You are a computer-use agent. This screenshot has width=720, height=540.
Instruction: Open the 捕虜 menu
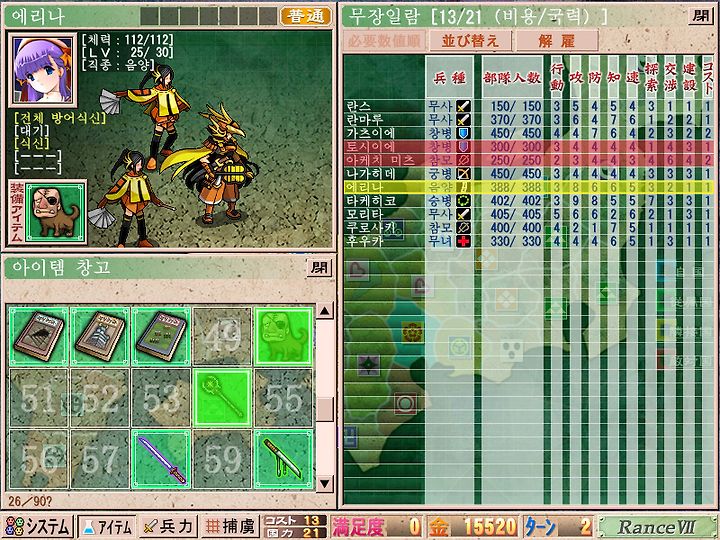231,527
